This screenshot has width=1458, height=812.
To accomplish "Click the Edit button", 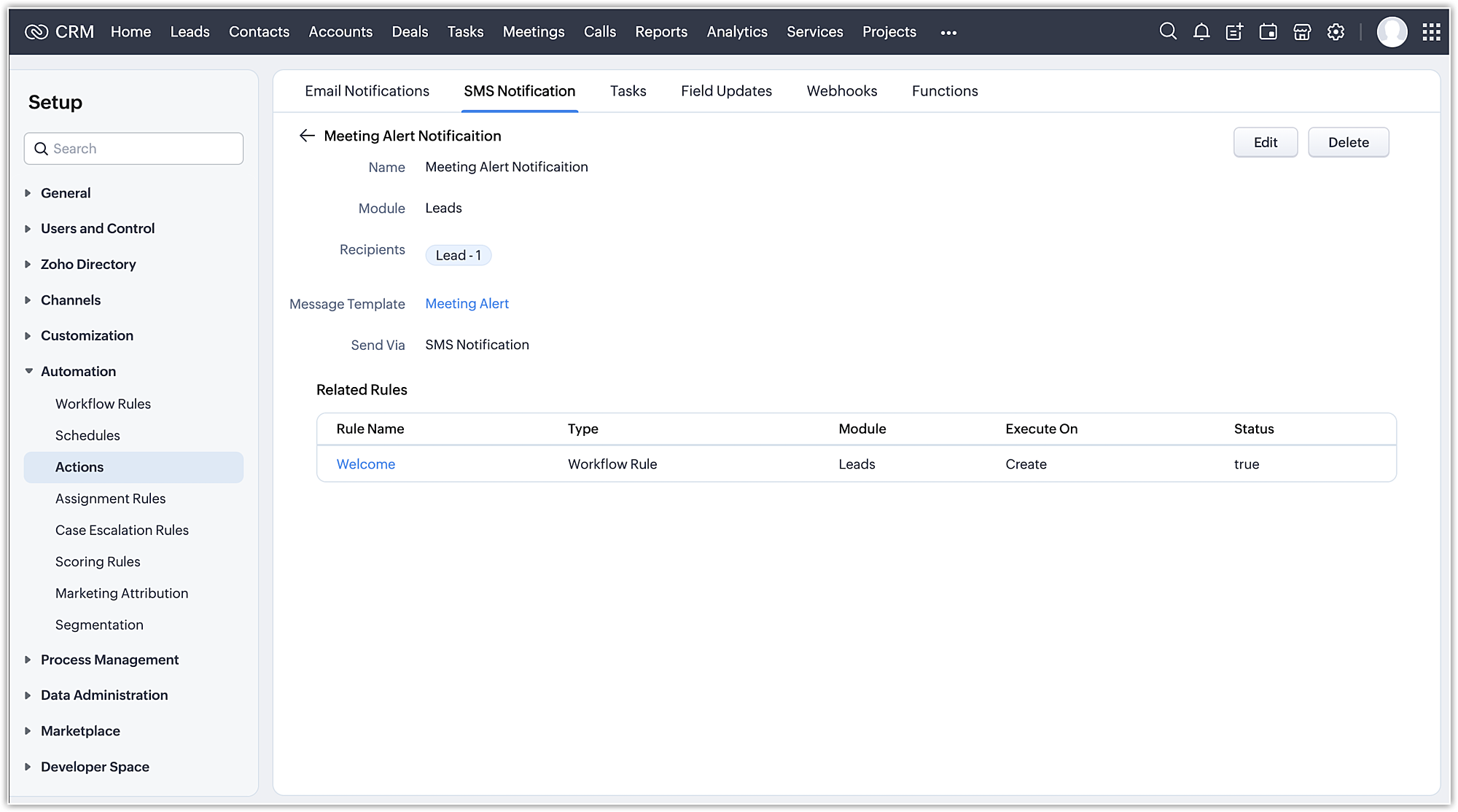I will [x=1265, y=142].
